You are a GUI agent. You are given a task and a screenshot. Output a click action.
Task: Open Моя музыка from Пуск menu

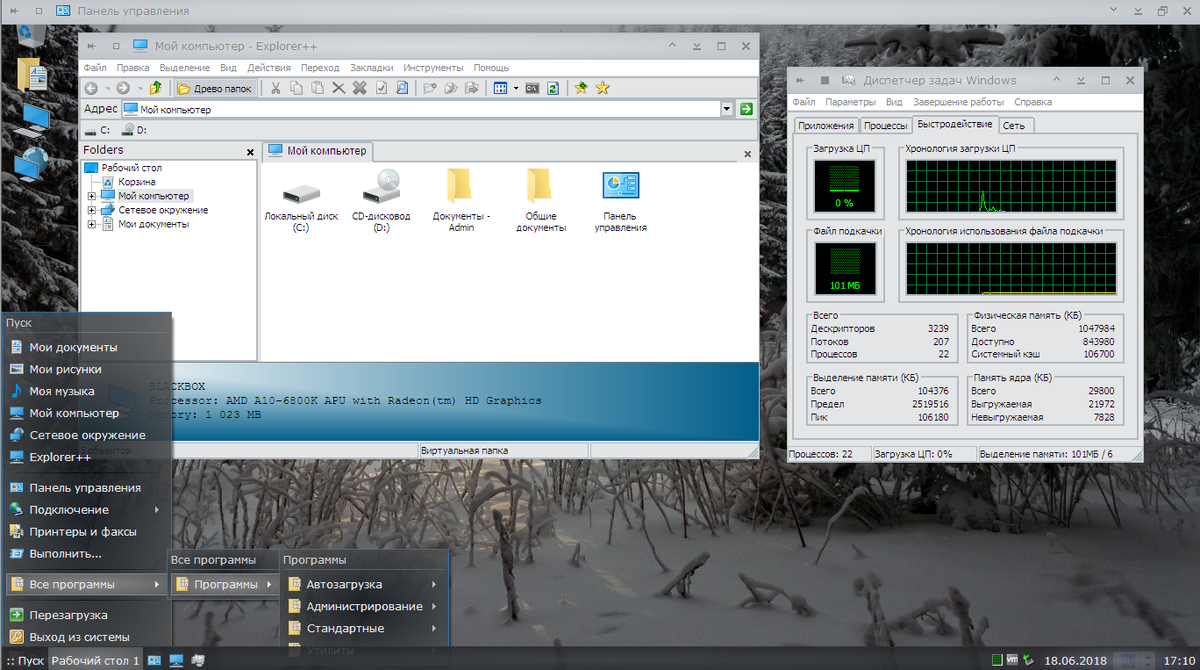(x=87, y=391)
